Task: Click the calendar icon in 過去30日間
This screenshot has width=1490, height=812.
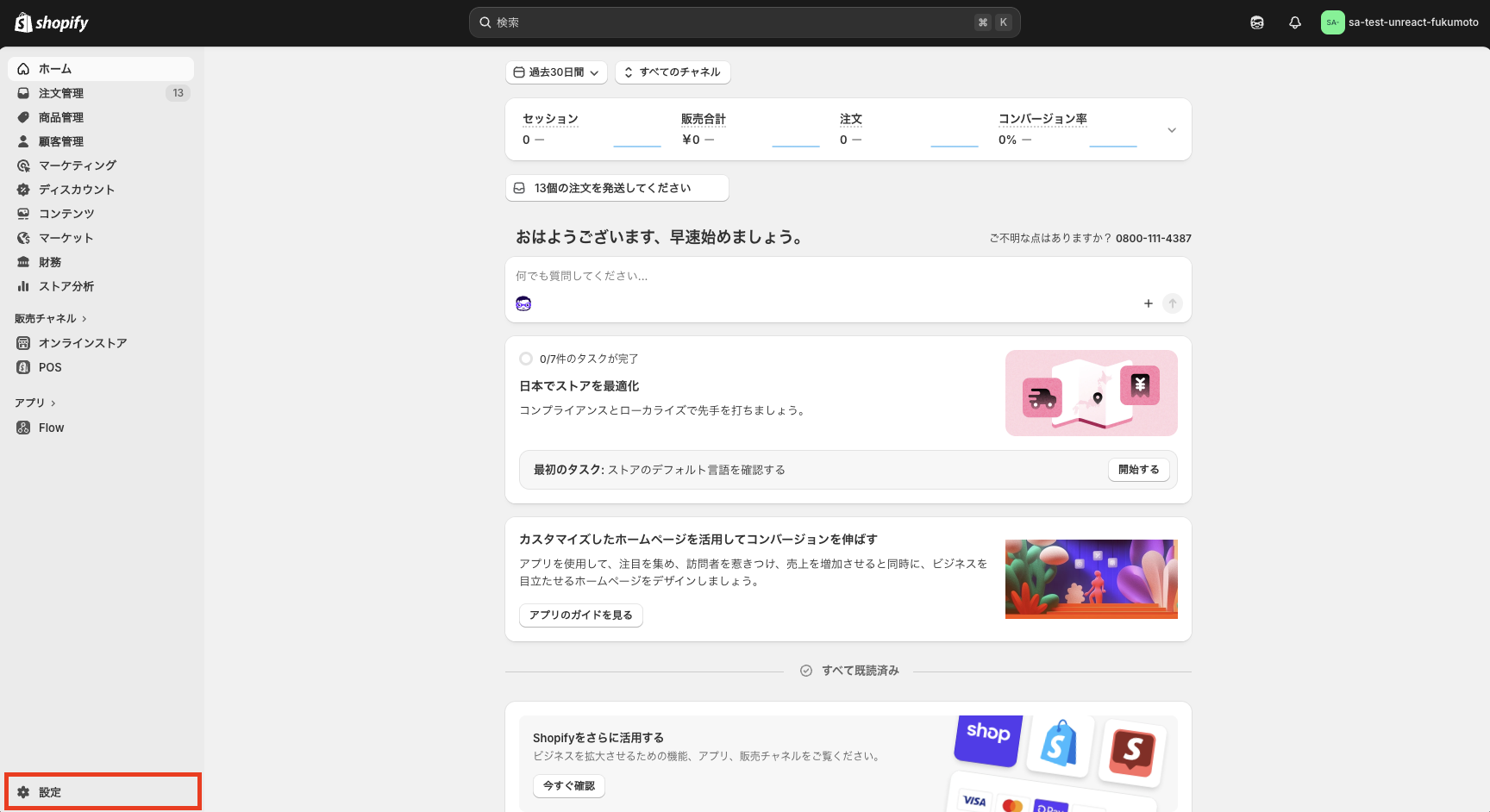Action: (x=519, y=72)
